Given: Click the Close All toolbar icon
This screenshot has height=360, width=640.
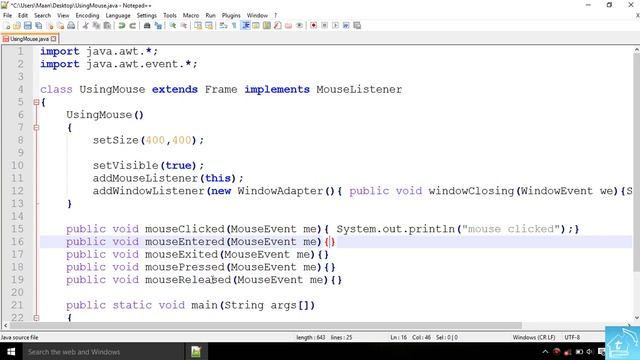Looking at the screenshot, I should pyautogui.click(x=60, y=25).
